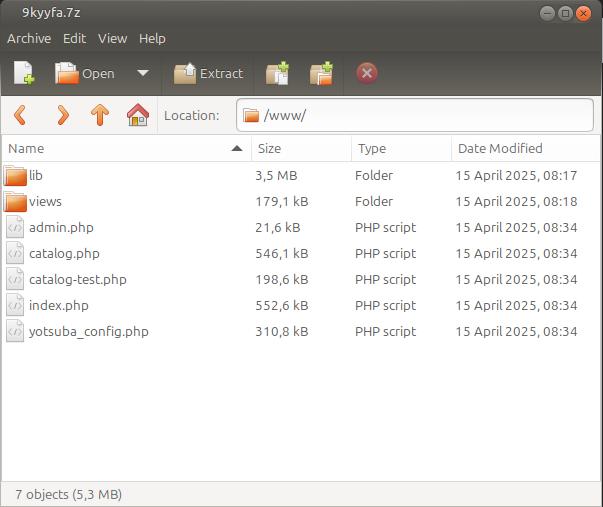The image size is (603, 507).
Task: Go to the home location icon
Action: 137,115
